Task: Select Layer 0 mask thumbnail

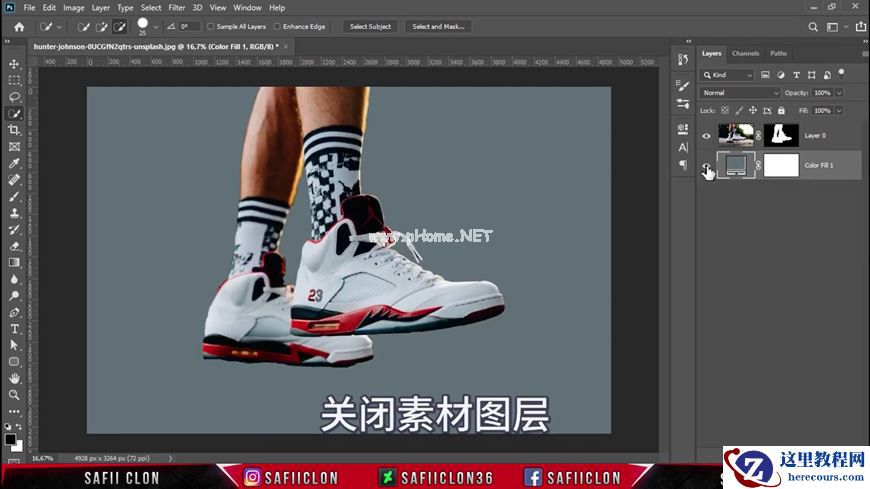Action: point(781,135)
